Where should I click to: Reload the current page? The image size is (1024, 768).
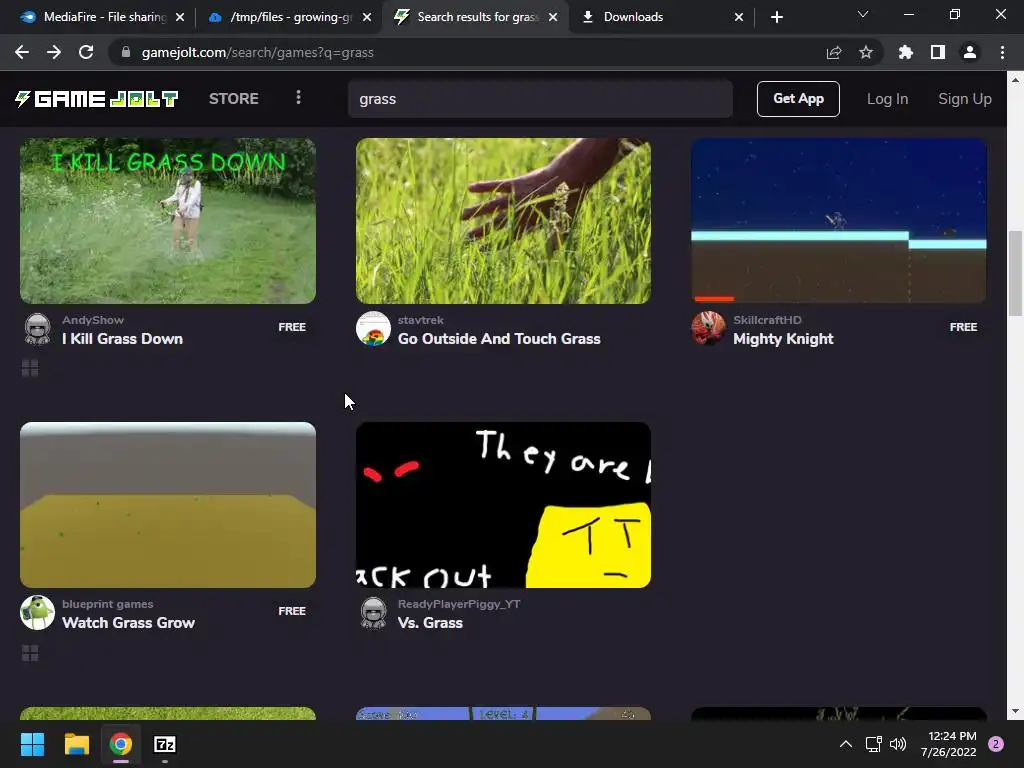(x=86, y=52)
